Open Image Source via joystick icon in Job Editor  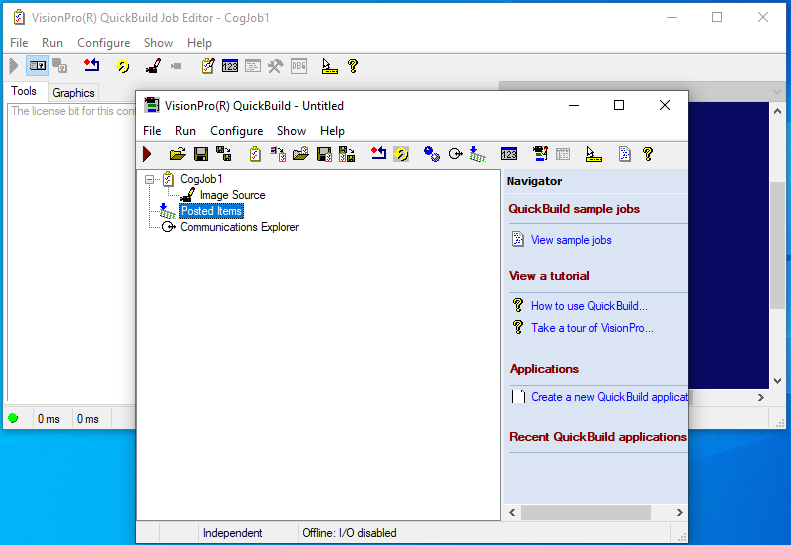(153, 66)
